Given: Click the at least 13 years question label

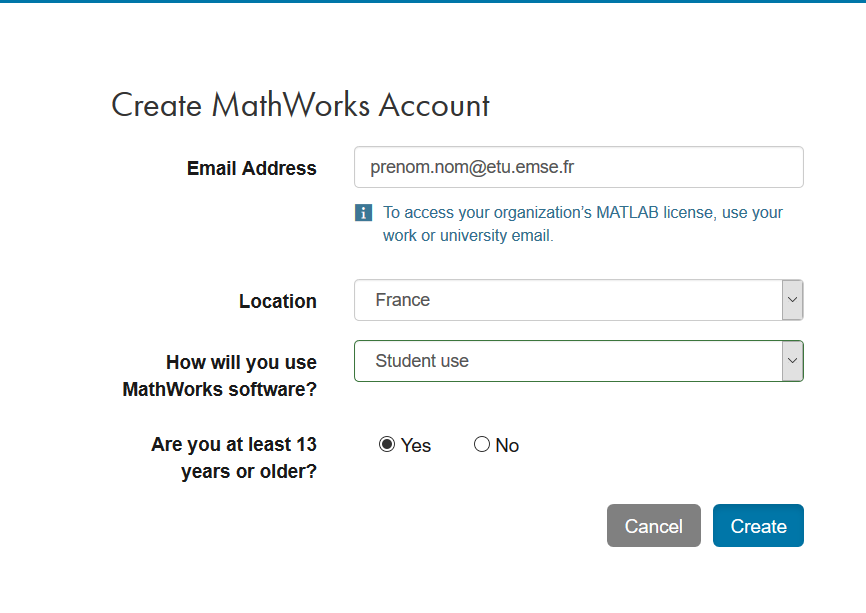Looking at the screenshot, I should click(234, 457).
